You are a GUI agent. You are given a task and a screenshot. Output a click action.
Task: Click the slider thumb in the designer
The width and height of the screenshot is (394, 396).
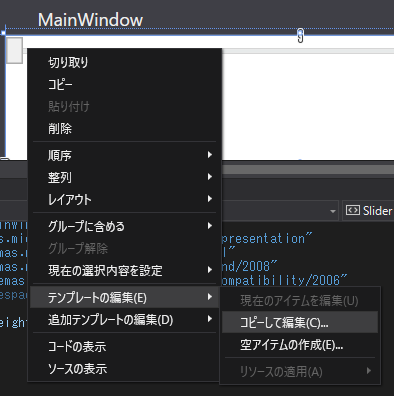[x=14, y=50]
